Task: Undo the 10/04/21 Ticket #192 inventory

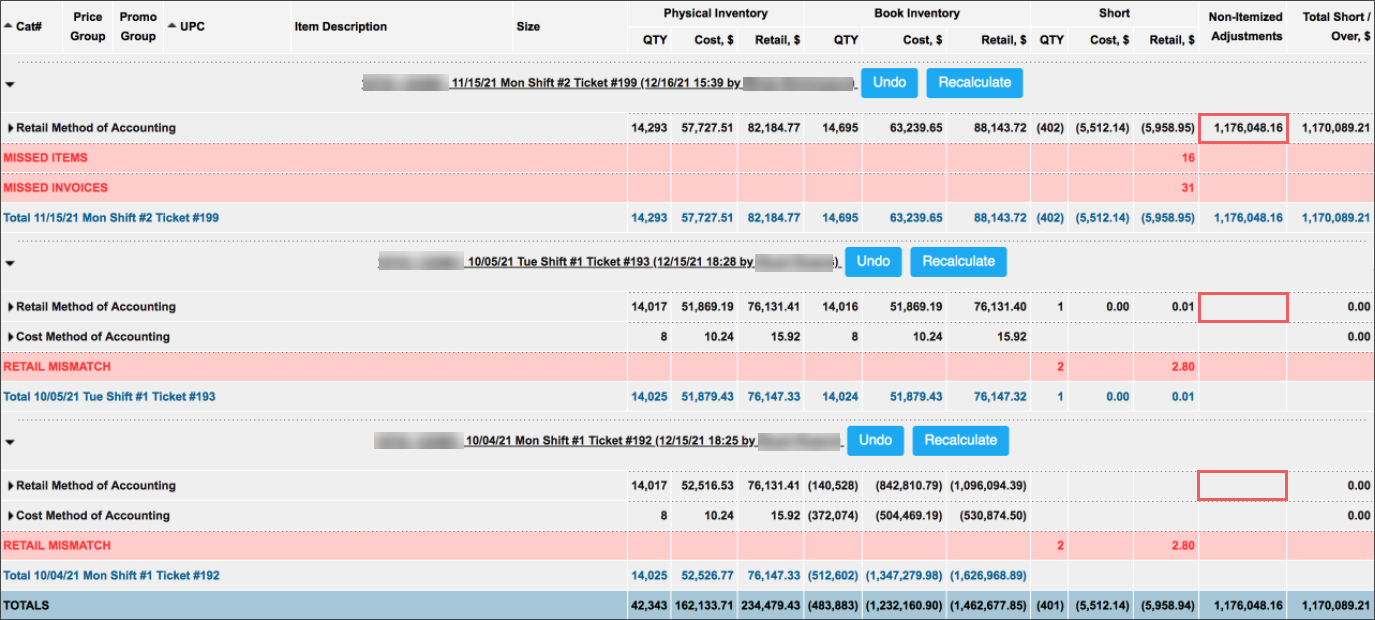Action: click(875, 440)
